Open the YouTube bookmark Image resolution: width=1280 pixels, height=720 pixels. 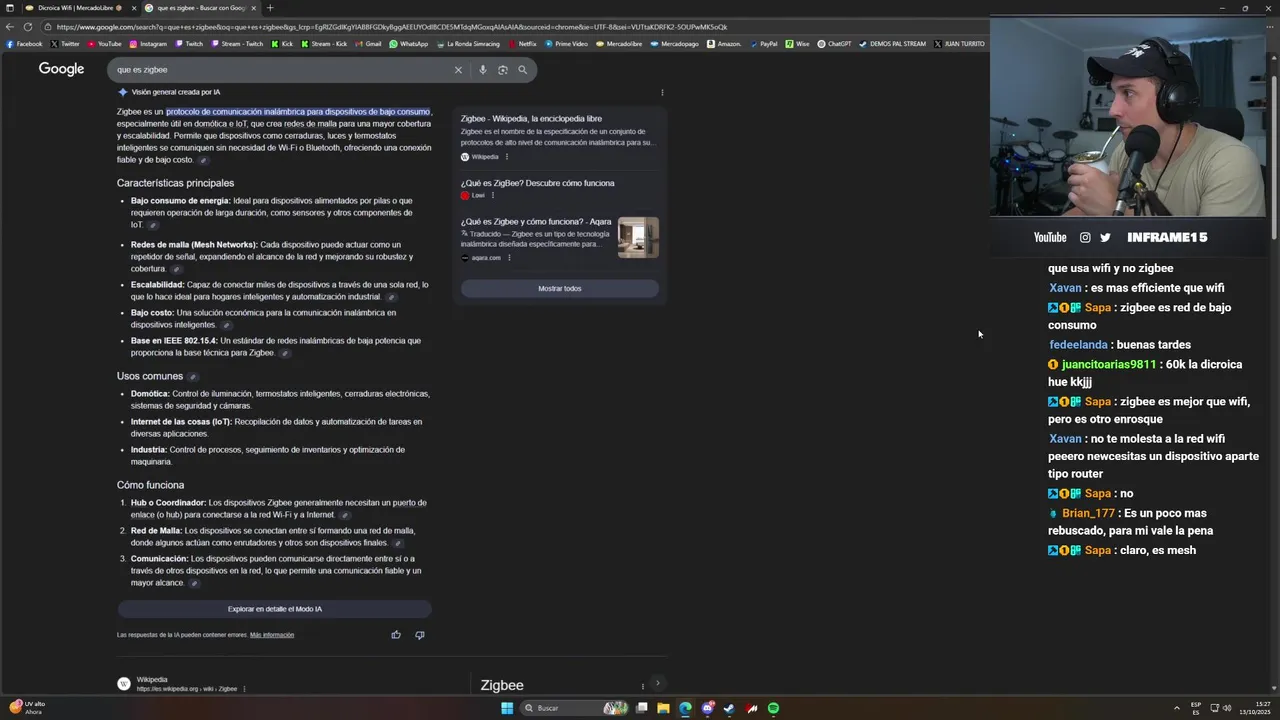coord(104,44)
